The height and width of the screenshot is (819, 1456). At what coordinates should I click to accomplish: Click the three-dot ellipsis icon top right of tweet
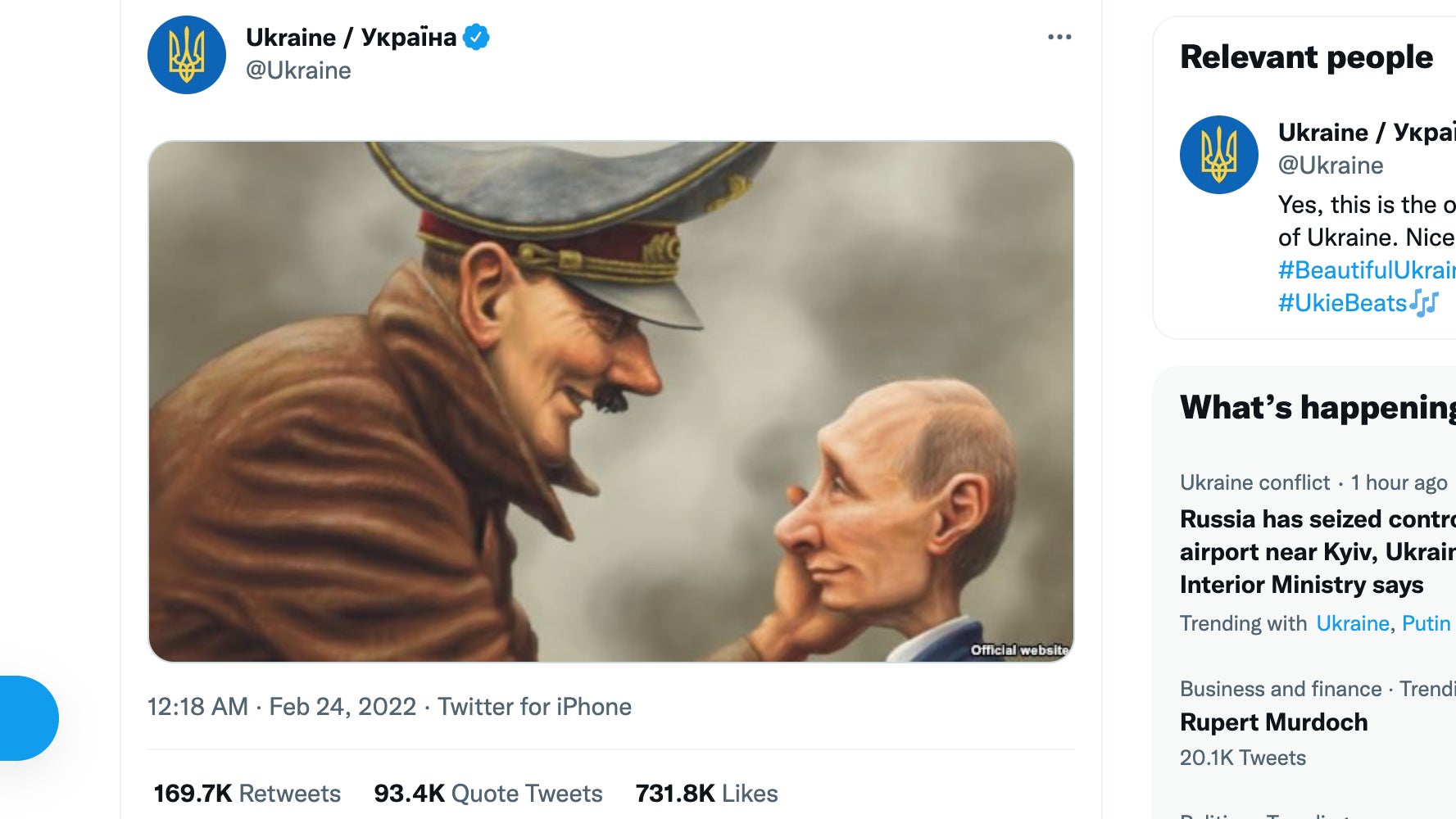pyautogui.click(x=1061, y=36)
